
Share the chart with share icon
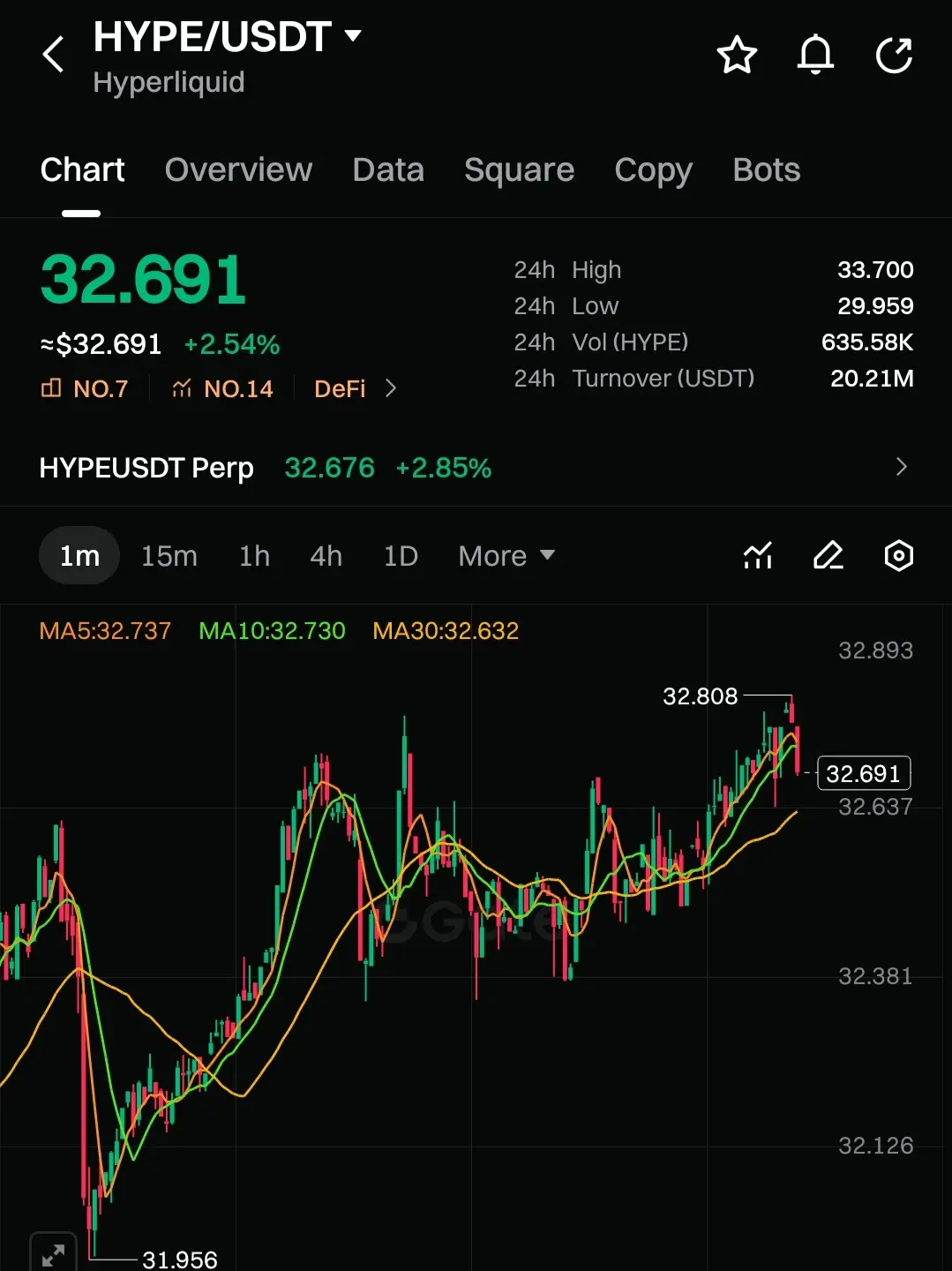894,55
